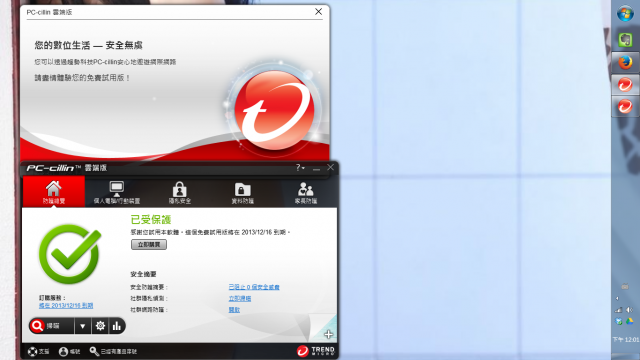The image size is (640, 360).
Task: Open Evernote from the taskbar
Action: pos(625,40)
